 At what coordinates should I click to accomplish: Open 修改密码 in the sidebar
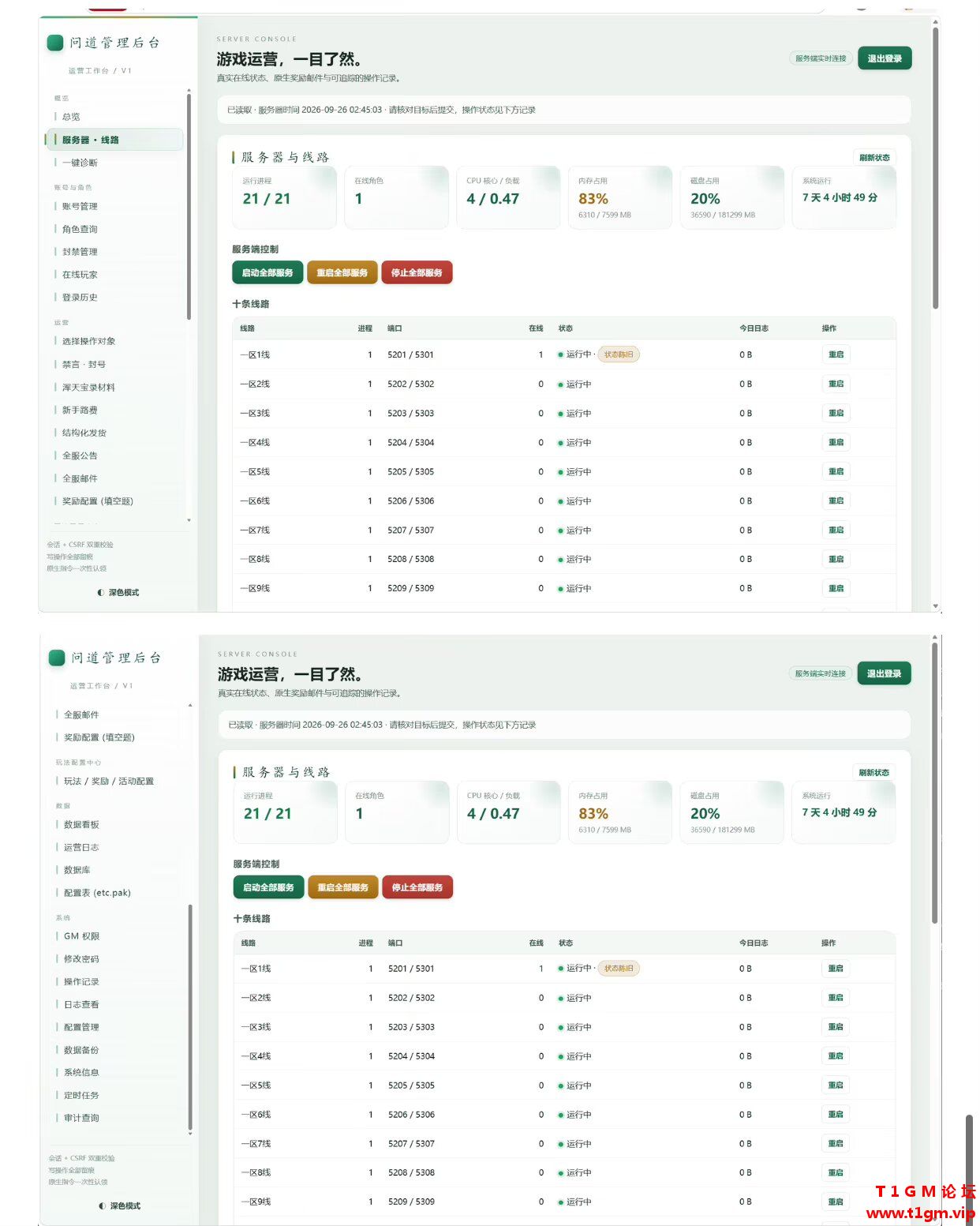click(x=81, y=959)
